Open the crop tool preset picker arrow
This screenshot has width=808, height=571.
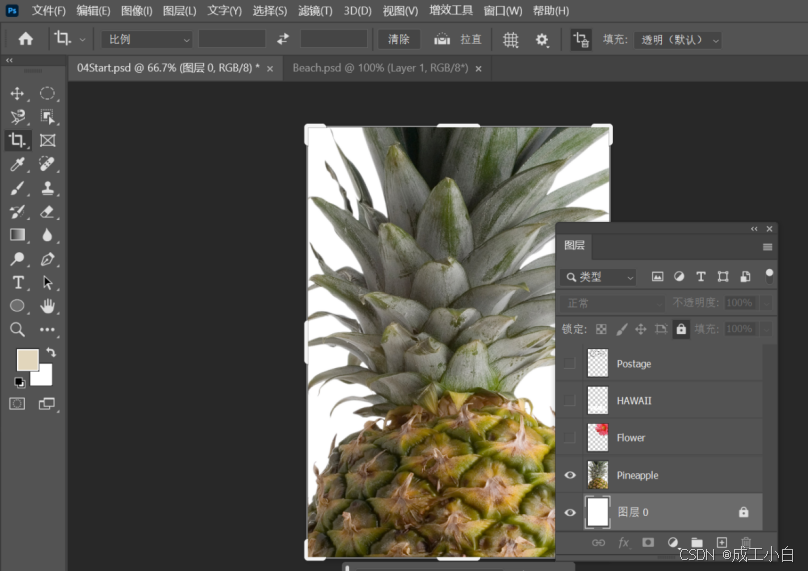(82, 40)
